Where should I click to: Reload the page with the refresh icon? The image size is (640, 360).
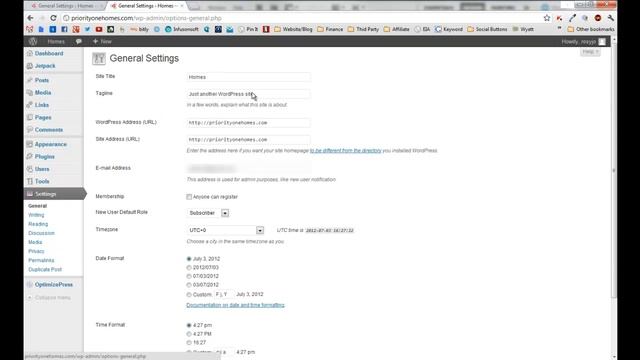tap(53, 18)
